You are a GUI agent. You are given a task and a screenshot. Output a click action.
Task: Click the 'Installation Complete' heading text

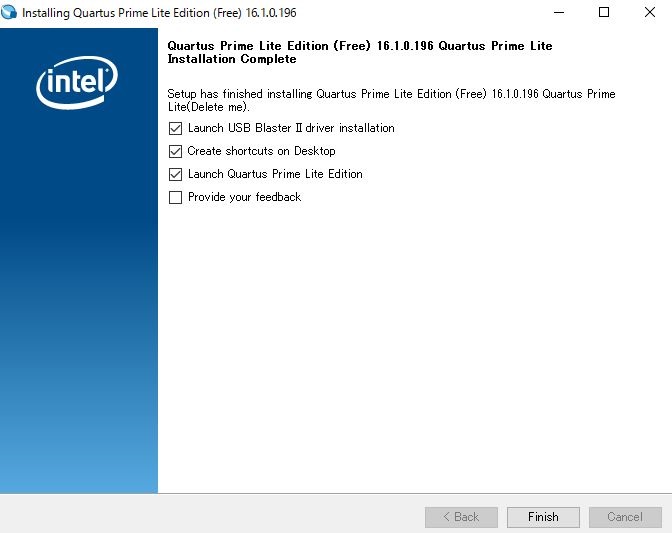232,59
